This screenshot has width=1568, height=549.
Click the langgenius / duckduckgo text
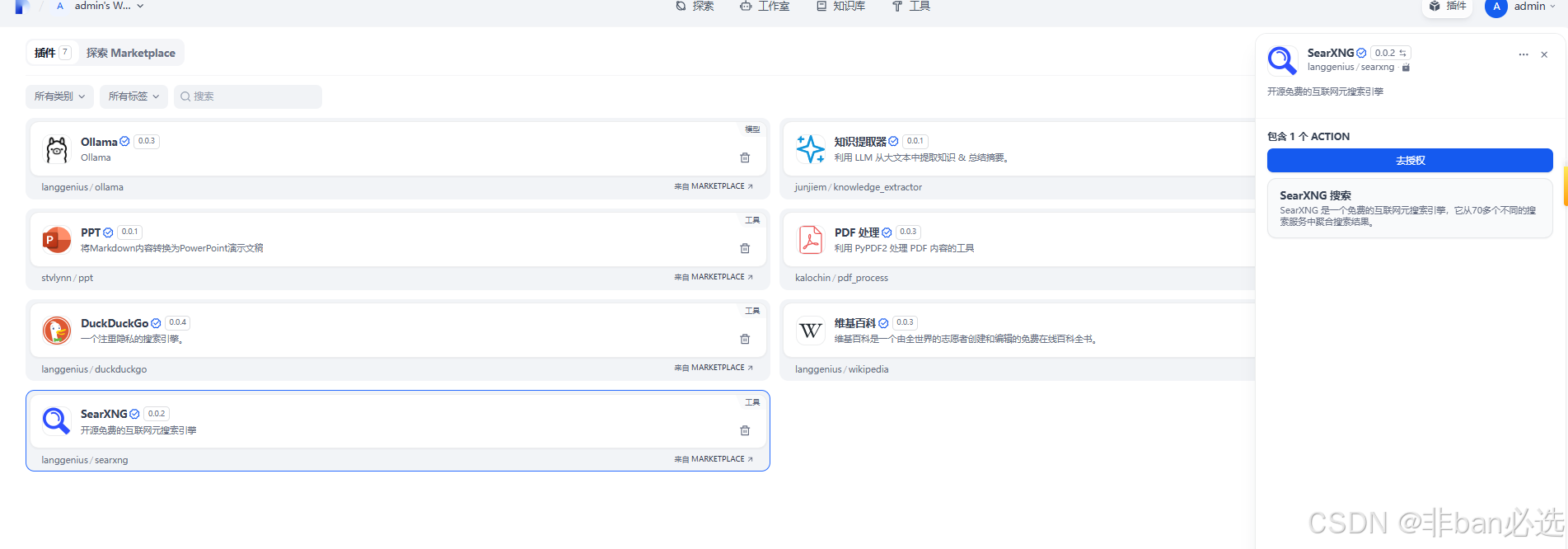pyautogui.click(x=94, y=369)
